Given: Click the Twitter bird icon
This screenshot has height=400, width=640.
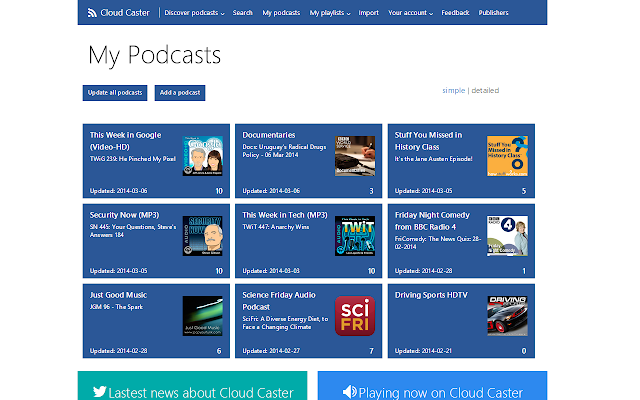Looking at the screenshot, I should coord(99,391).
